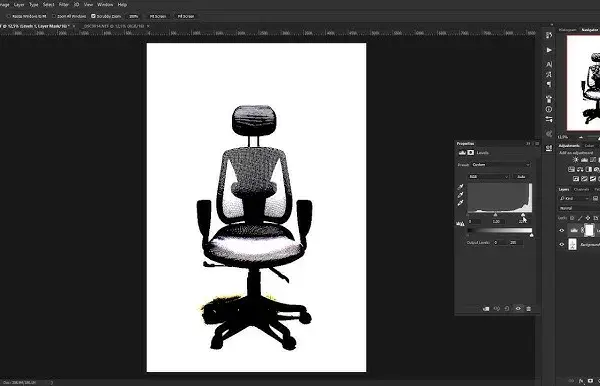Click the 100% zoom button

134,16
